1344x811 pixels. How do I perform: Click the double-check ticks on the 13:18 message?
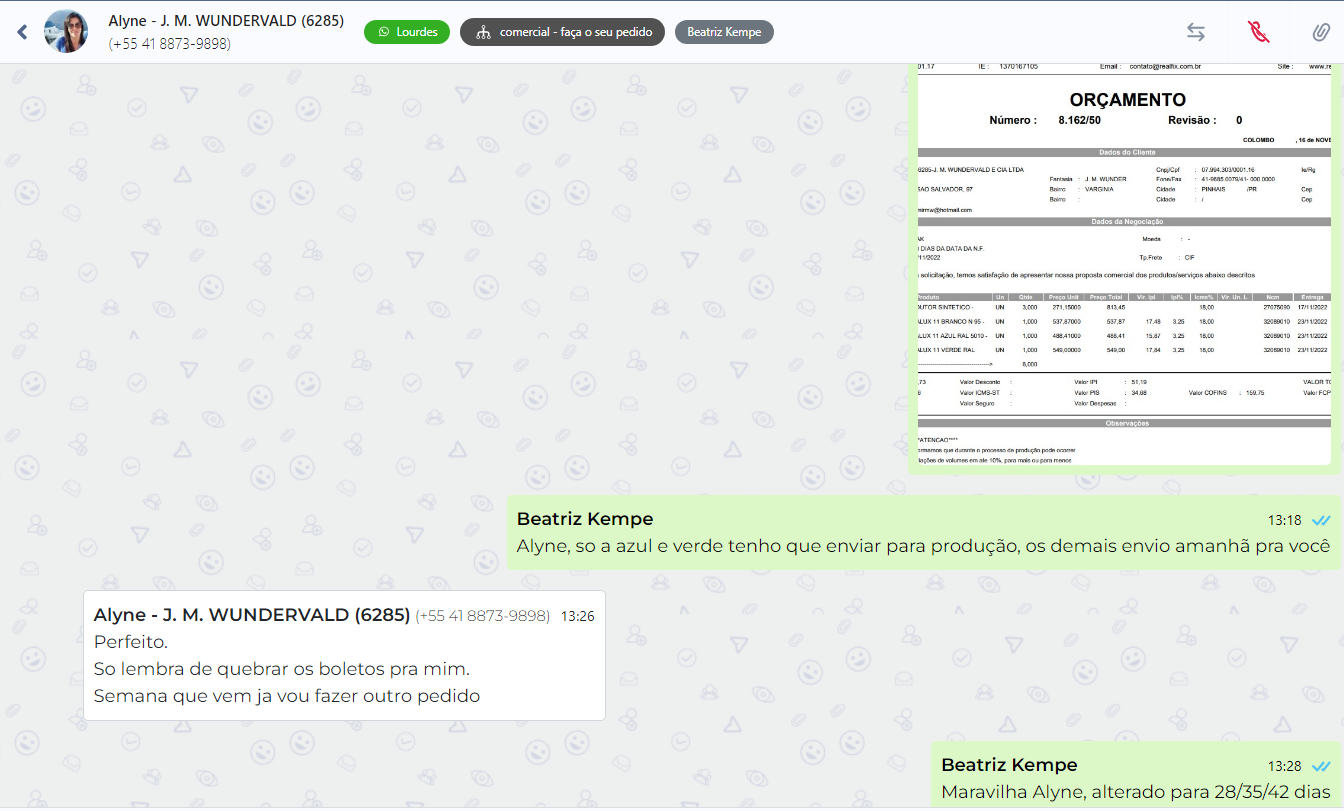click(1321, 520)
